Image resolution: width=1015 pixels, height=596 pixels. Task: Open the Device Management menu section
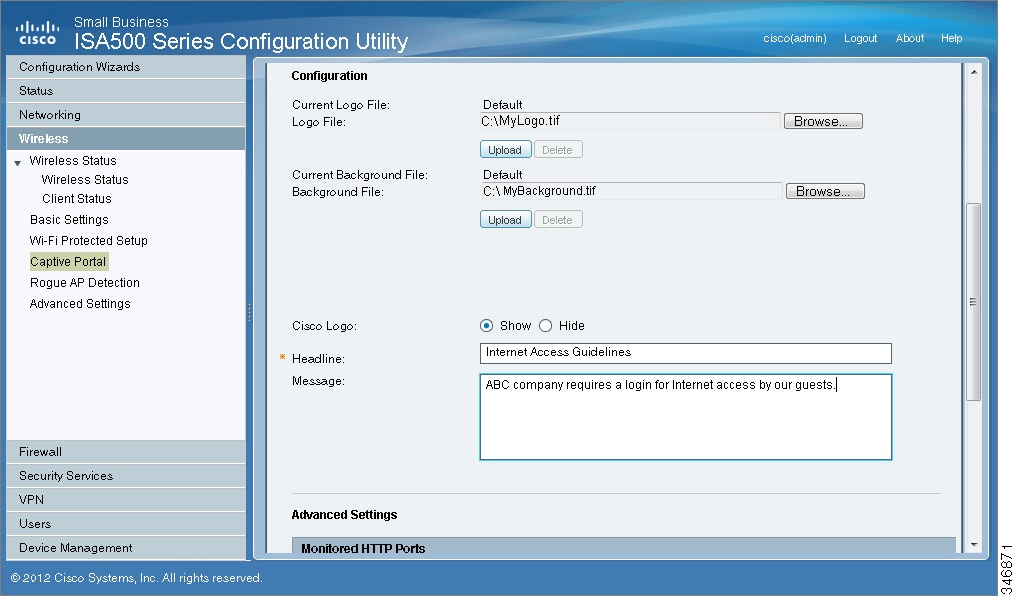(x=126, y=547)
